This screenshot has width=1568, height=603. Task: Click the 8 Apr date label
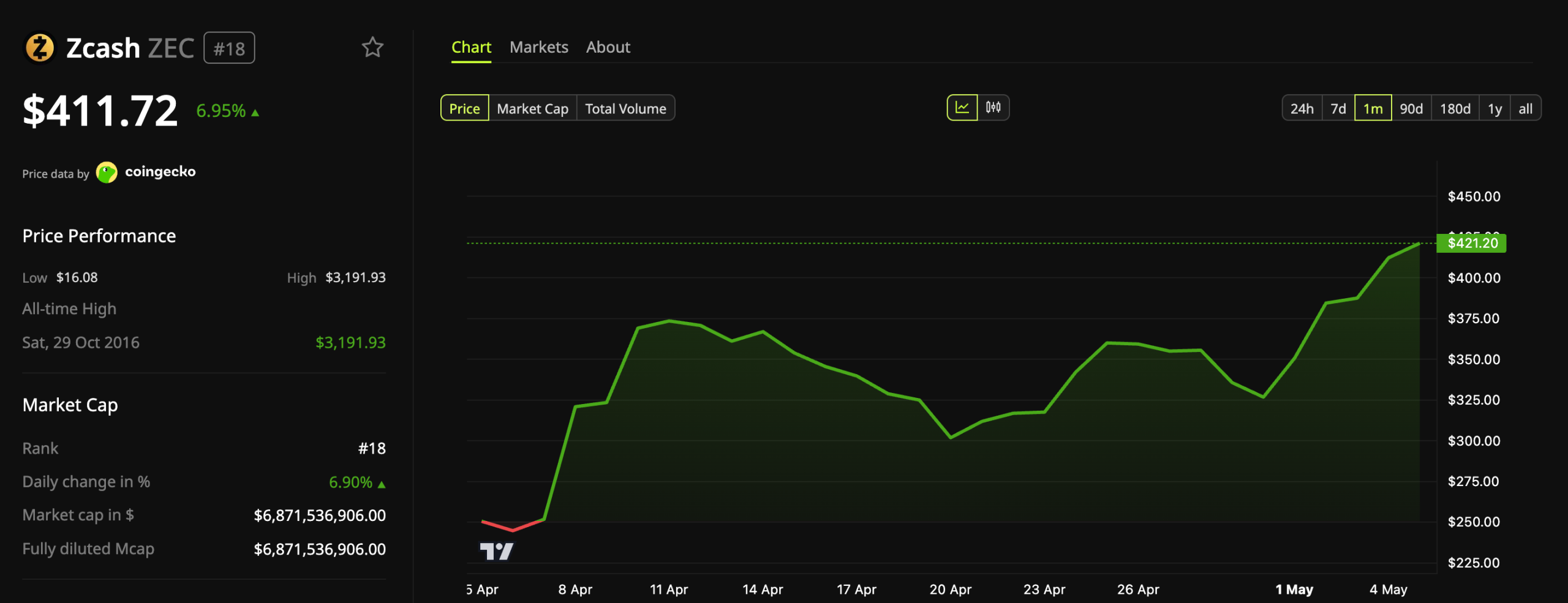coord(575,590)
